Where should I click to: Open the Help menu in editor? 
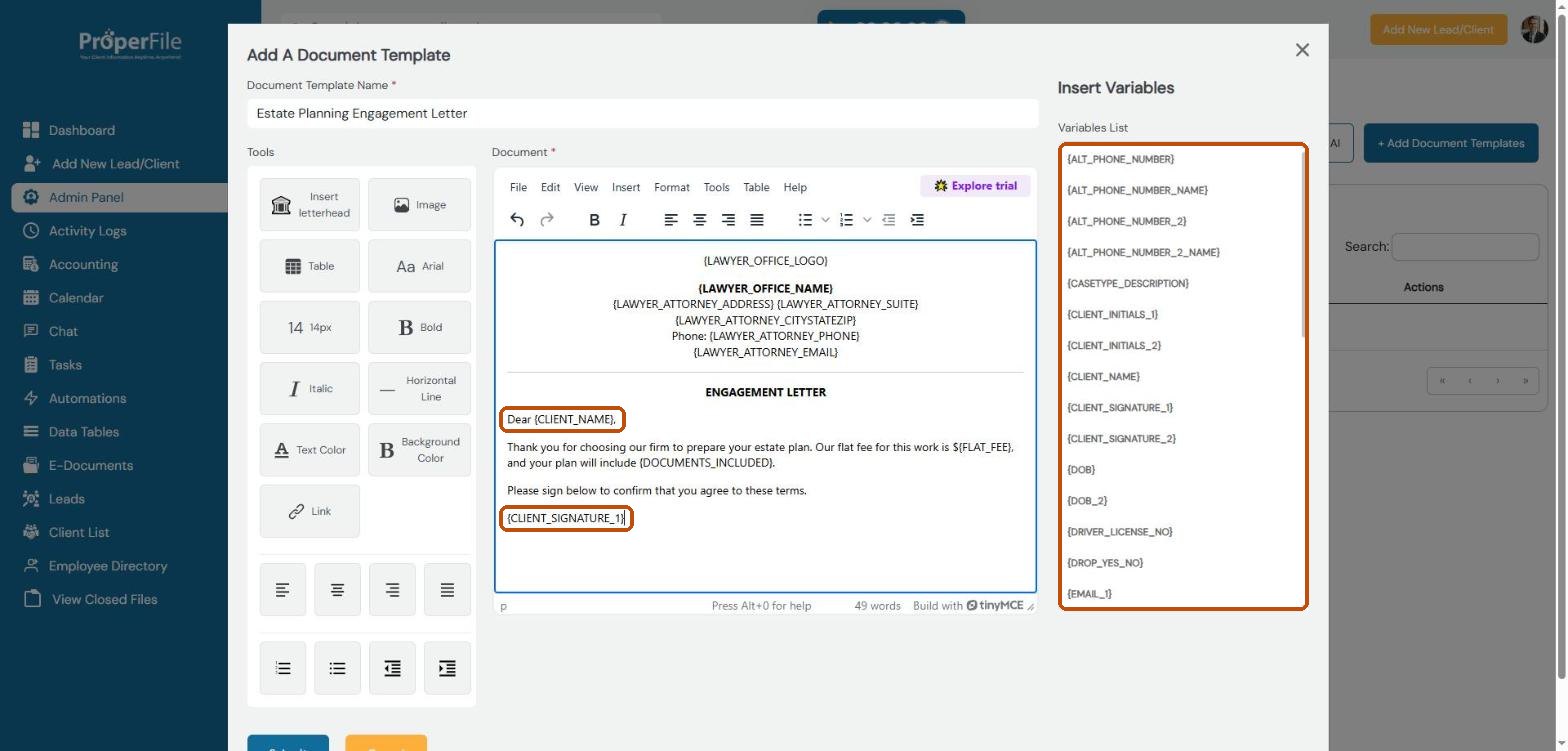(795, 187)
